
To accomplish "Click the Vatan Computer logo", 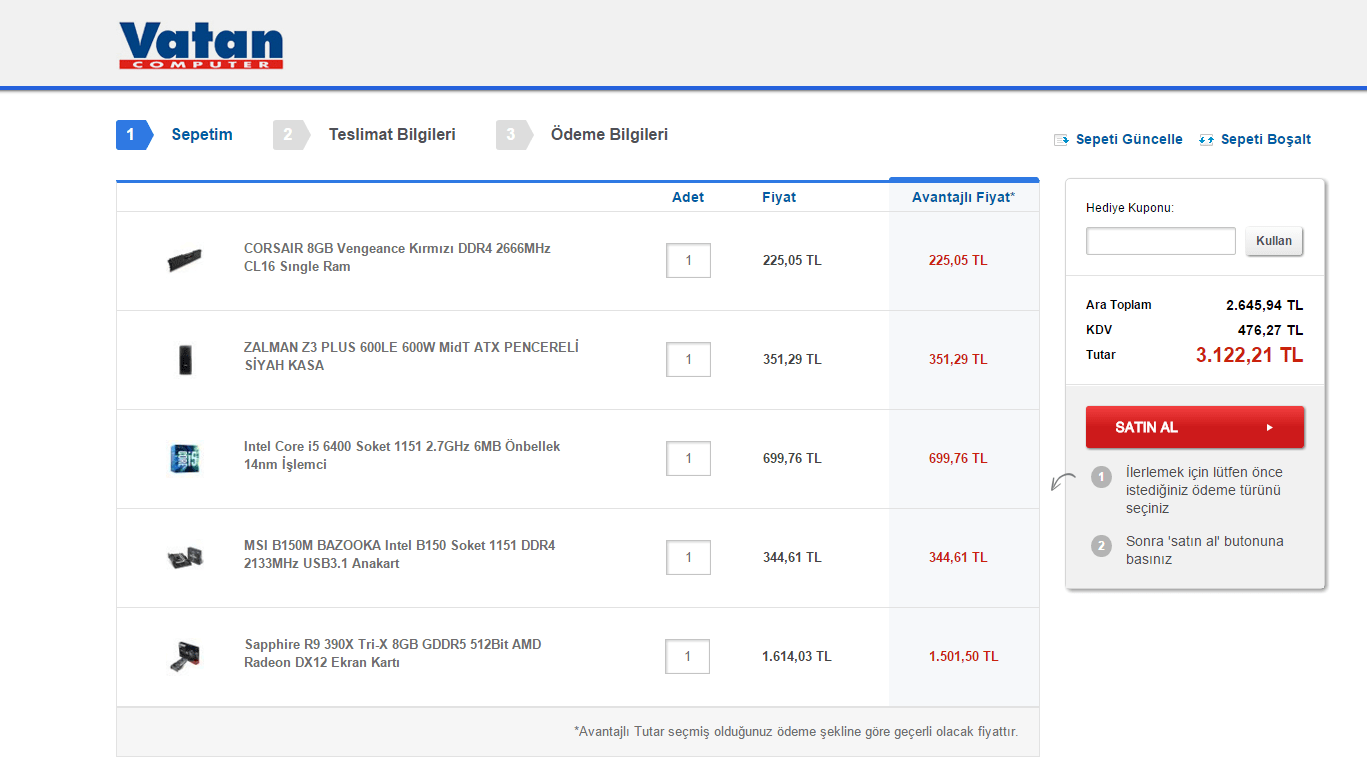I will coord(201,46).
